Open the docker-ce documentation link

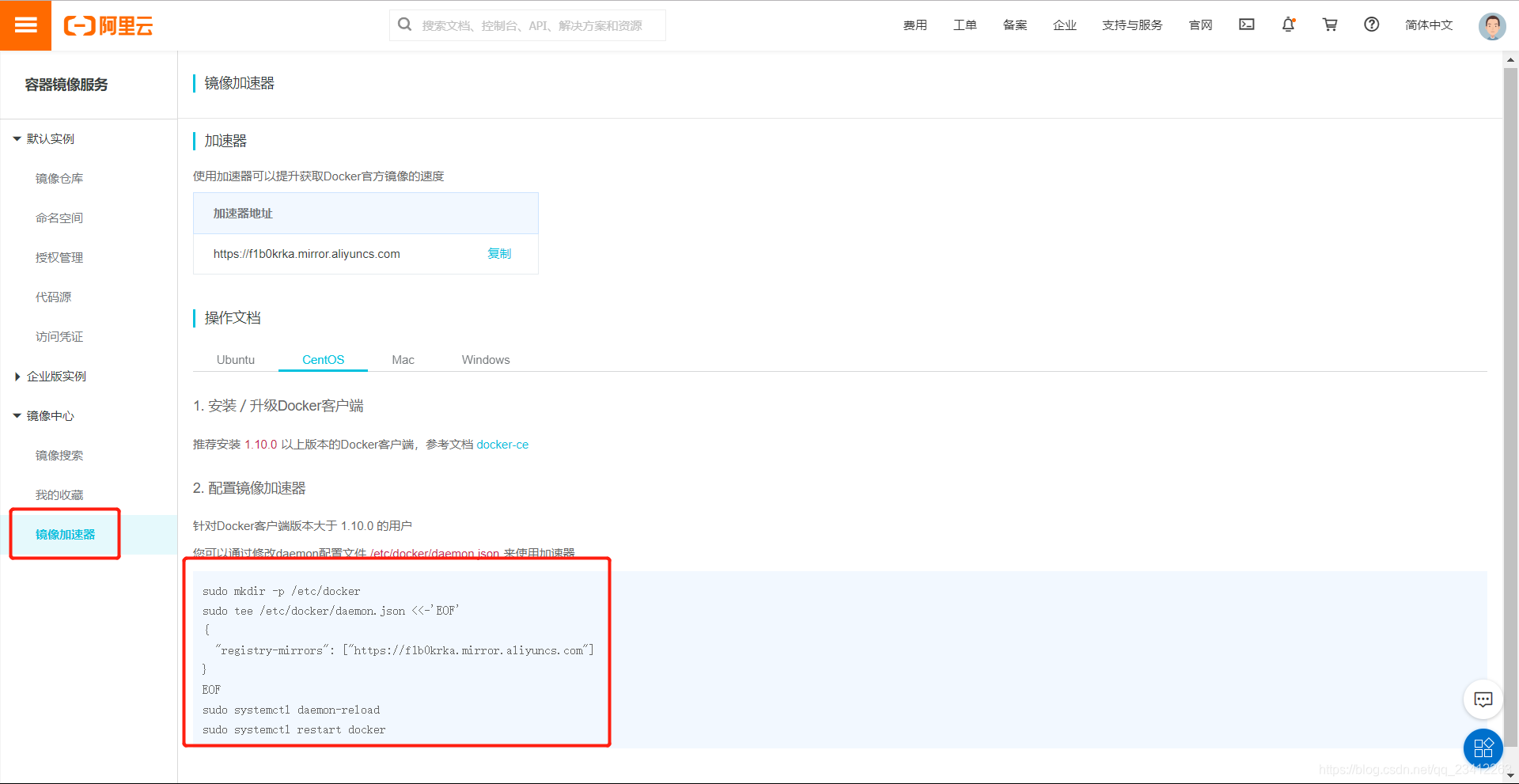point(502,445)
